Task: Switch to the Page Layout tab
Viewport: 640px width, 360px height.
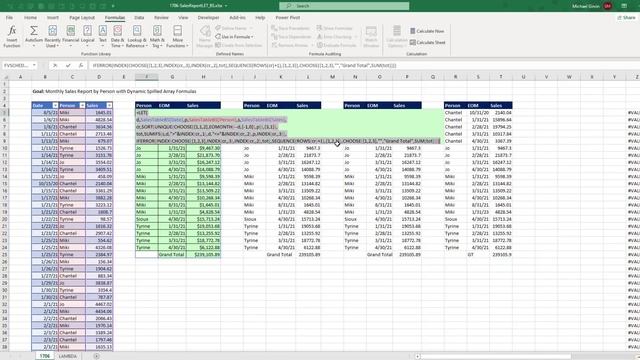Action: [x=82, y=18]
